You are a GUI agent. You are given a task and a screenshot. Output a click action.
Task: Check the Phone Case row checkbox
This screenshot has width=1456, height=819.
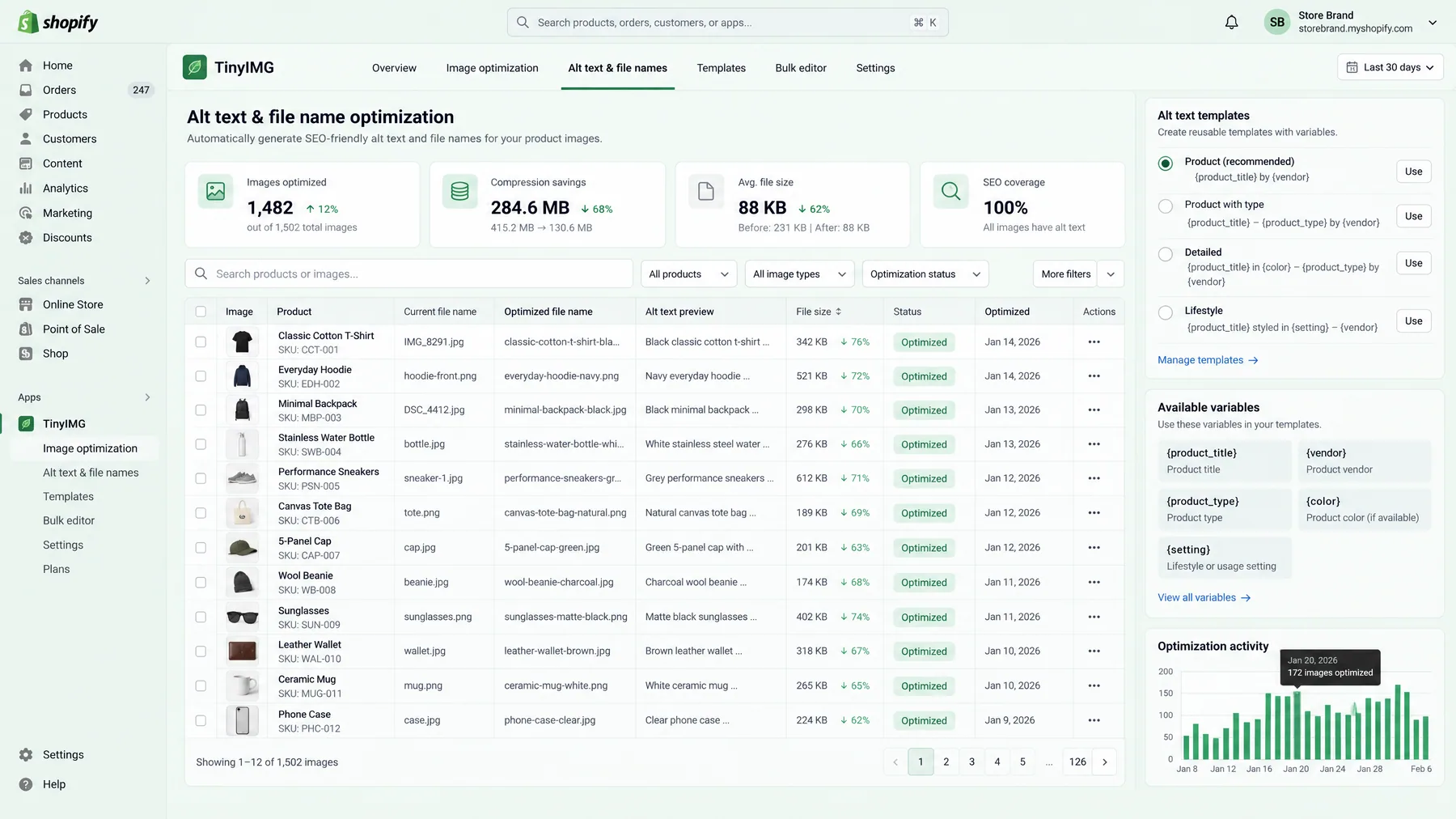[201, 721]
